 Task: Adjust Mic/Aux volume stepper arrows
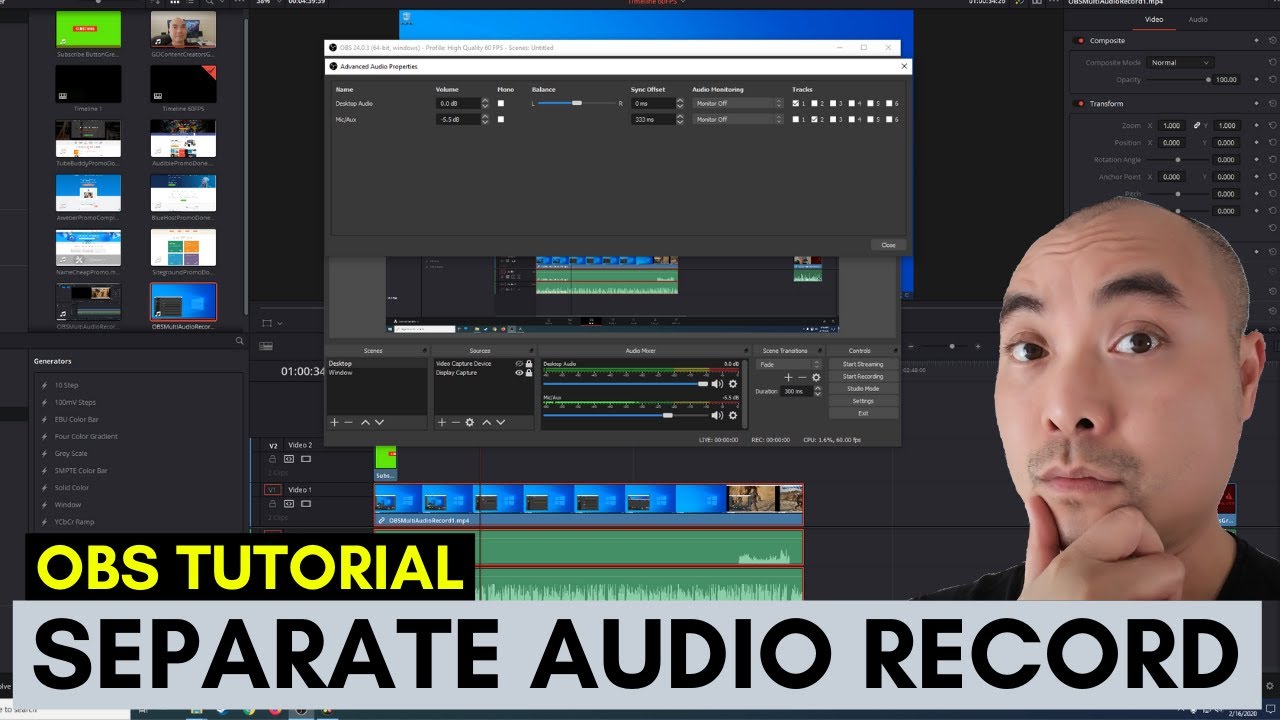click(485, 119)
